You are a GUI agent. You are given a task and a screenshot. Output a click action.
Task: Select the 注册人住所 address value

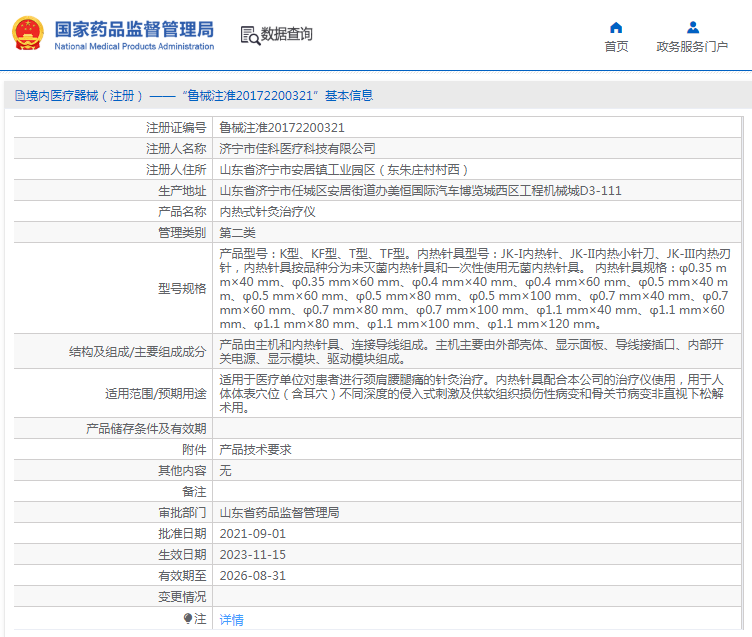pyautogui.click(x=343, y=170)
